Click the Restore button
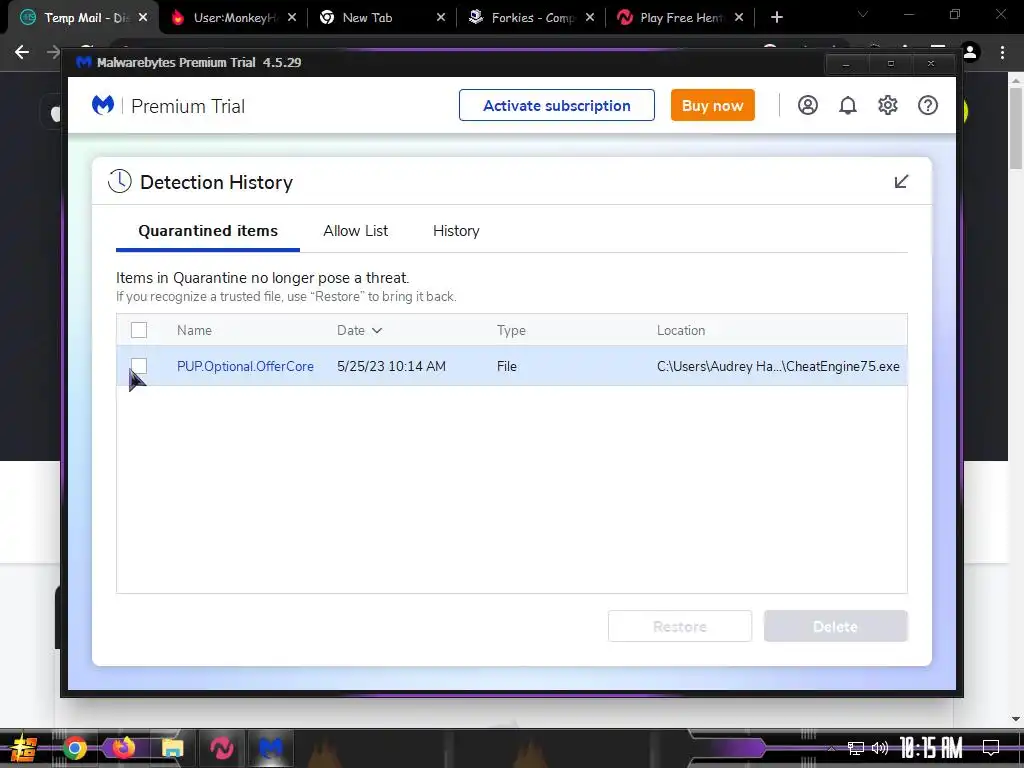The width and height of the screenshot is (1024, 768). 680,626
